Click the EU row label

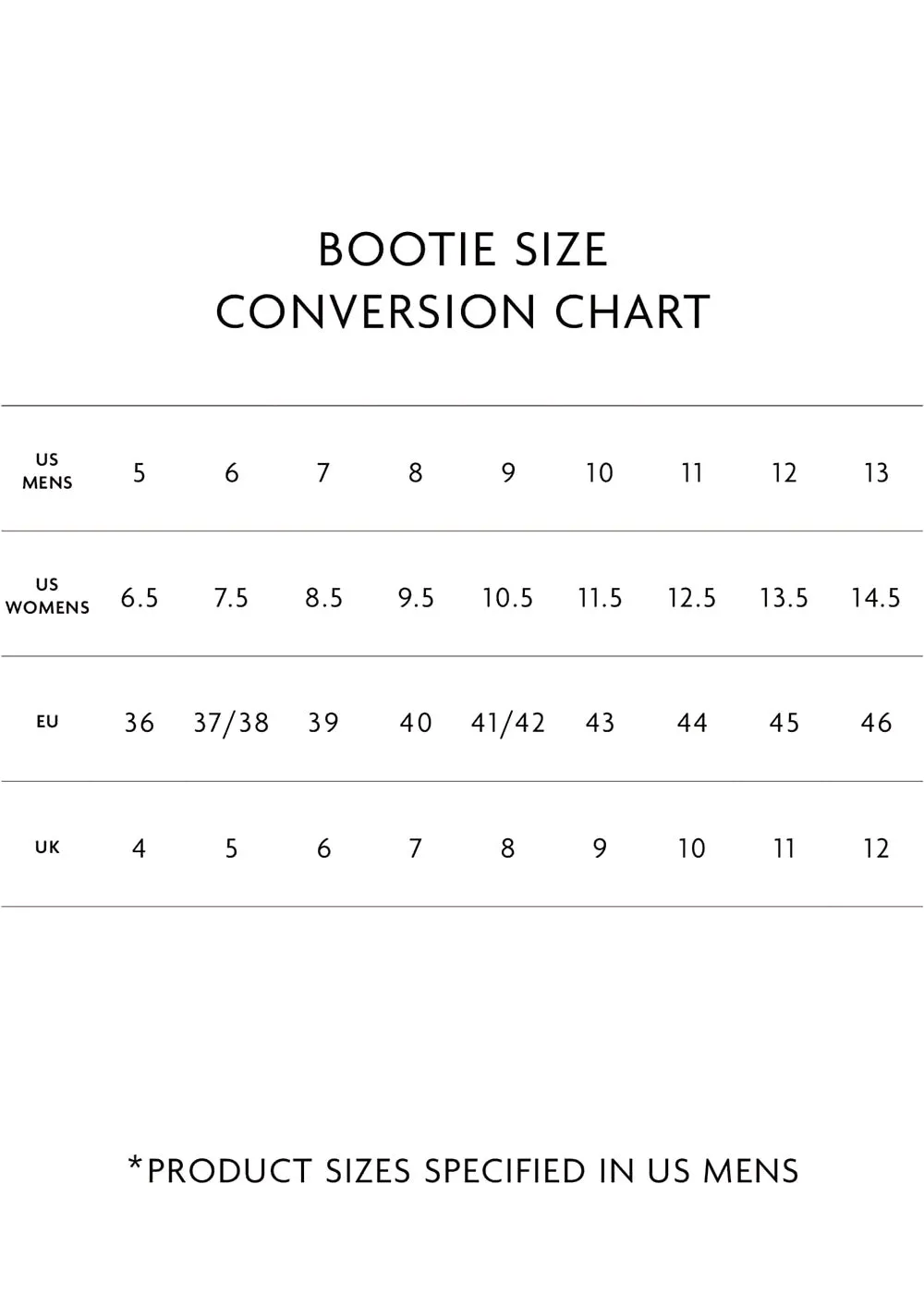coord(47,722)
